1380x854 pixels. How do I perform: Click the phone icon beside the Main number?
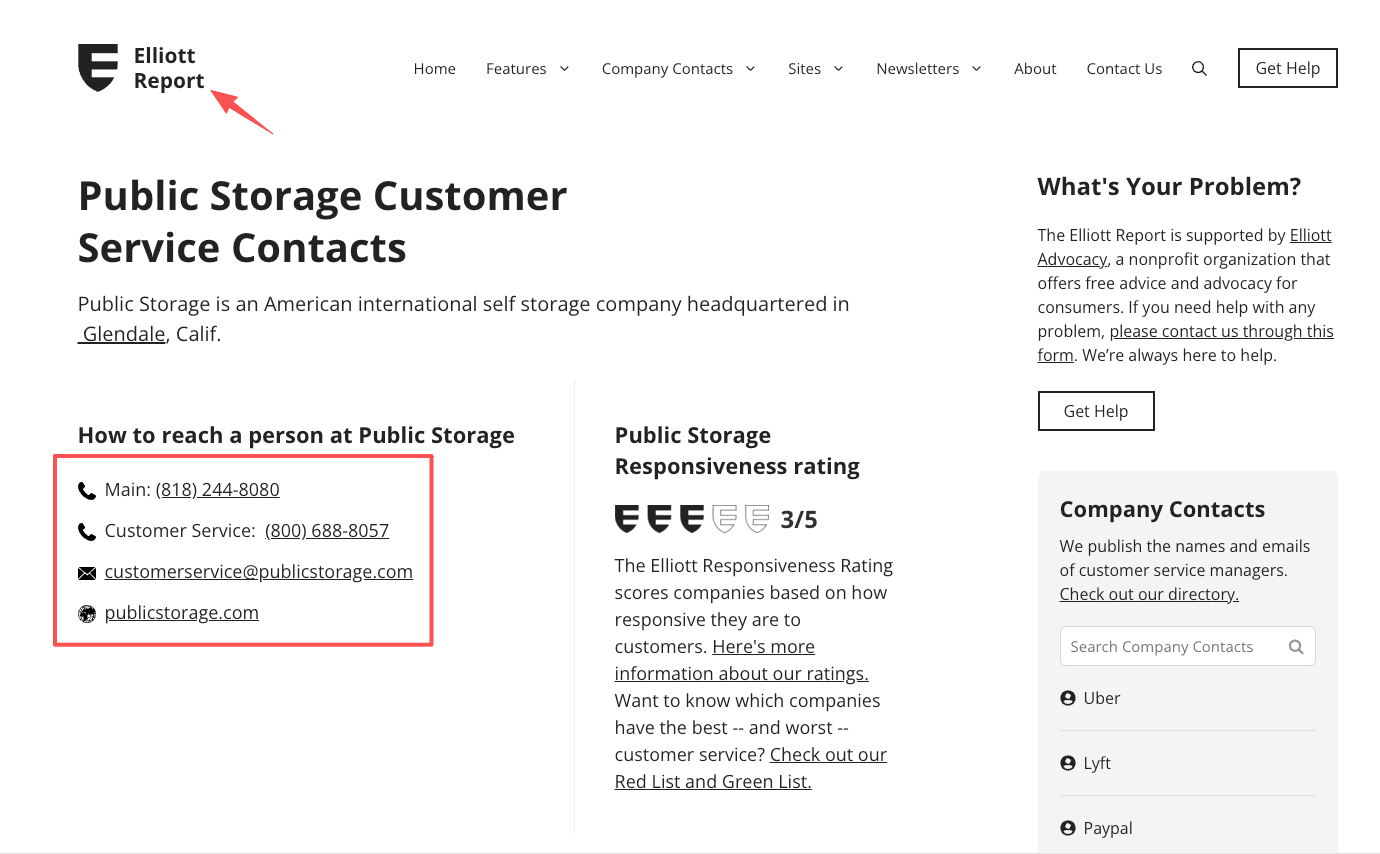tap(86, 490)
